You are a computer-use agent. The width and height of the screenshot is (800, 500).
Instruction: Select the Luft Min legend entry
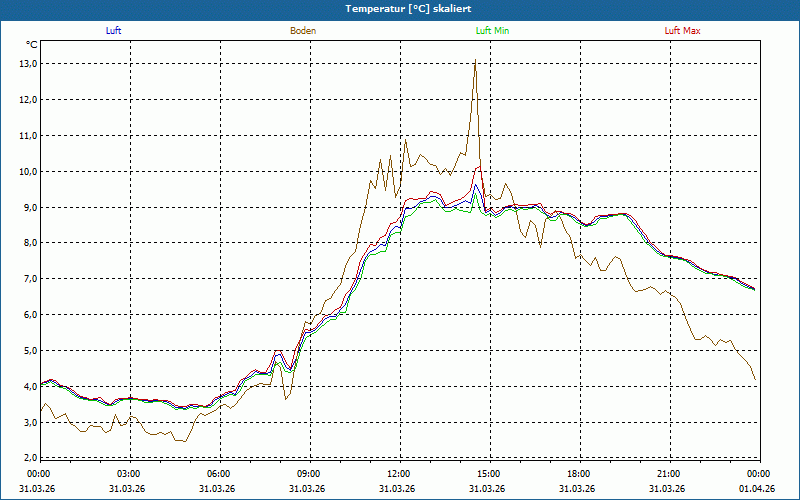pyautogui.click(x=492, y=31)
